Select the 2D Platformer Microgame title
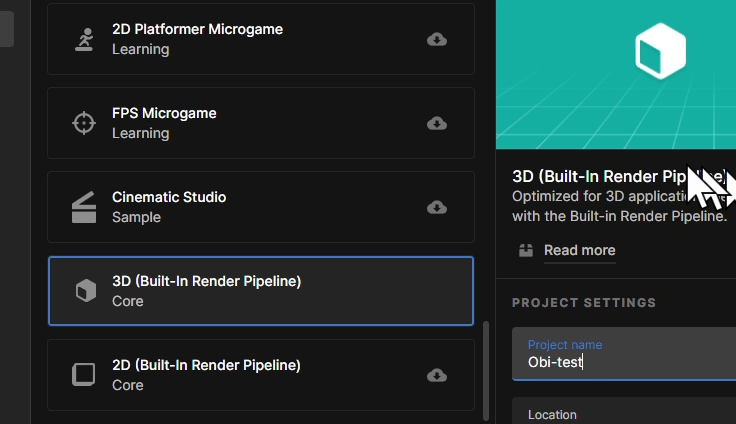Screen dimensions: 736x424 pos(197,29)
